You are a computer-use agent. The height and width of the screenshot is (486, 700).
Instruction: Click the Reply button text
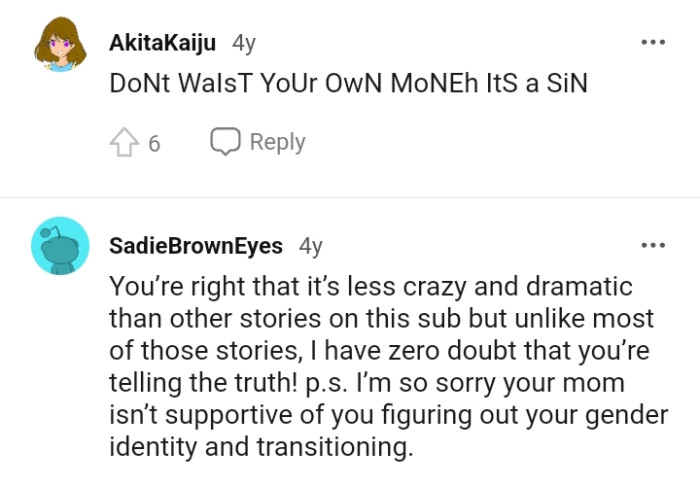pos(277,142)
